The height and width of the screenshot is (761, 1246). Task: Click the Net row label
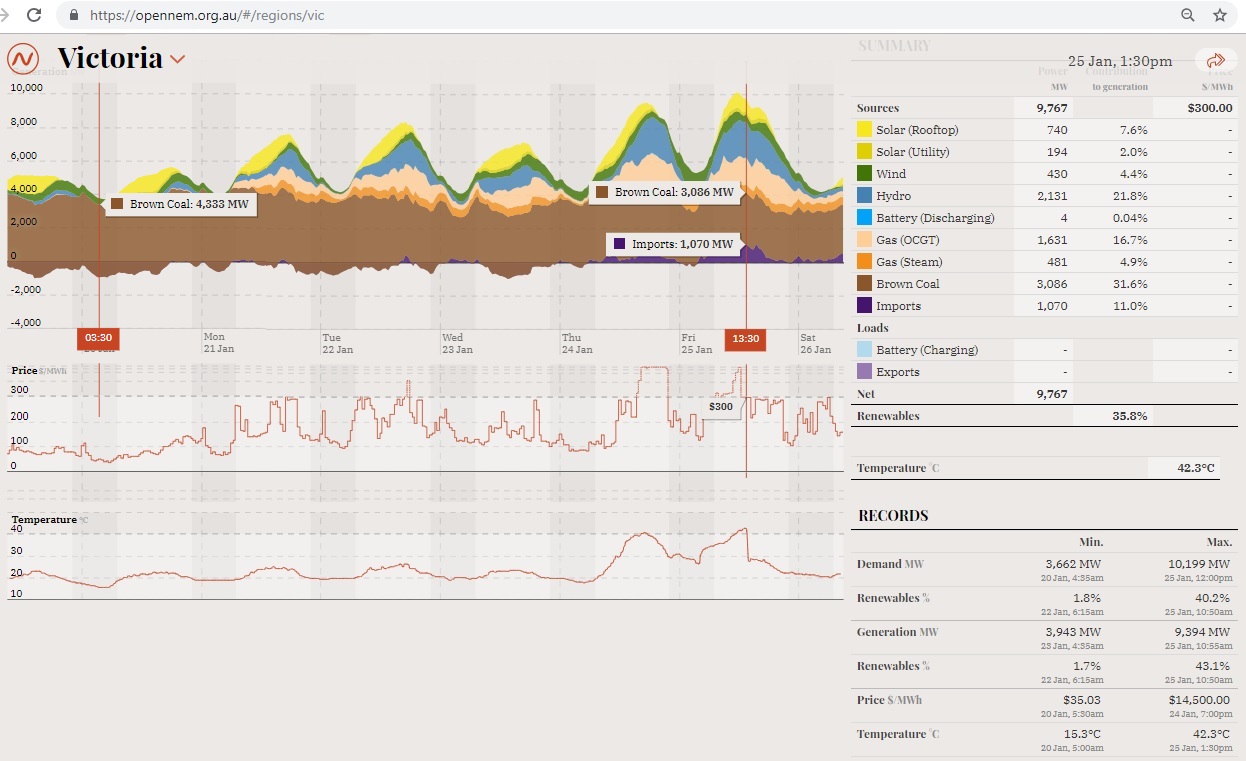(x=866, y=394)
